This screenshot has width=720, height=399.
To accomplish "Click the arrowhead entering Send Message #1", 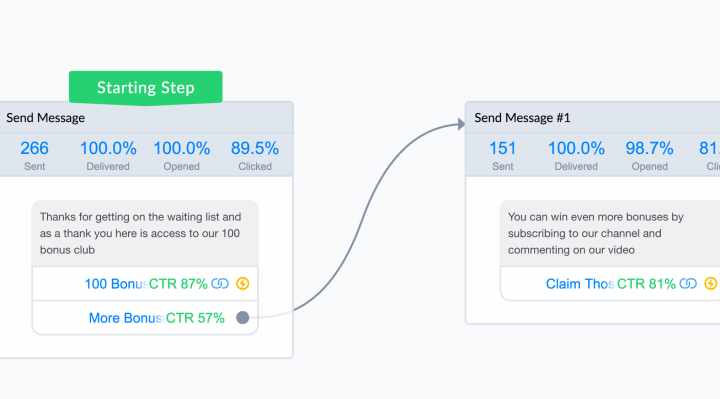I will 461,124.
